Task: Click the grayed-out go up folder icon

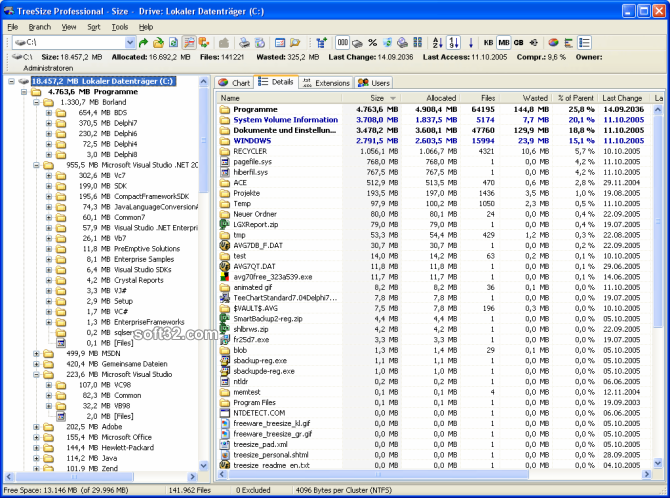Action: [x=224, y=43]
